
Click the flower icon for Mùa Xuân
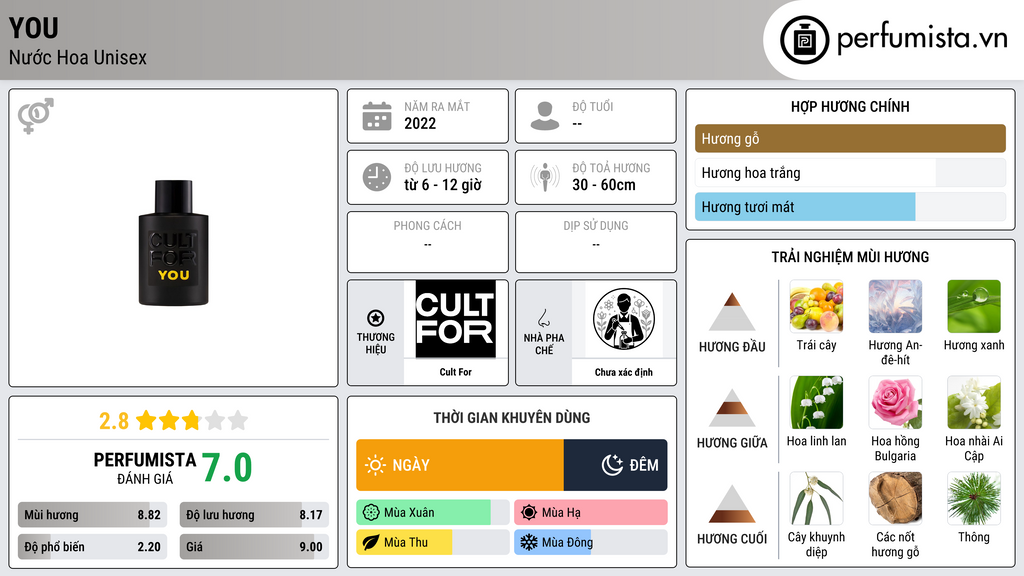pos(371,513)
